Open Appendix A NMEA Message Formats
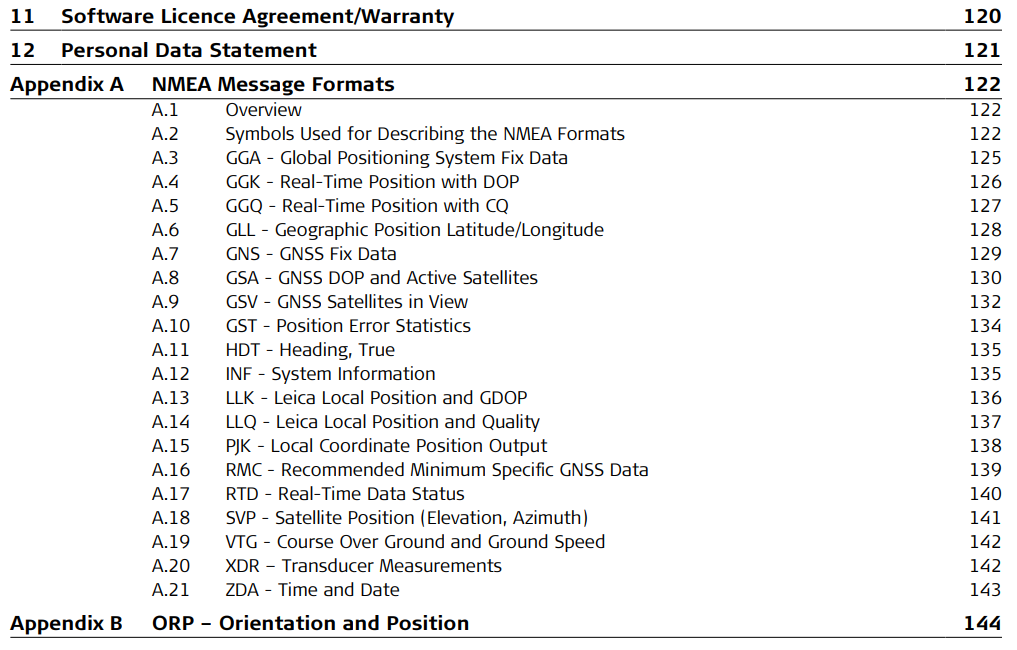Viewport: 1017px width, 650px height. 273,84
